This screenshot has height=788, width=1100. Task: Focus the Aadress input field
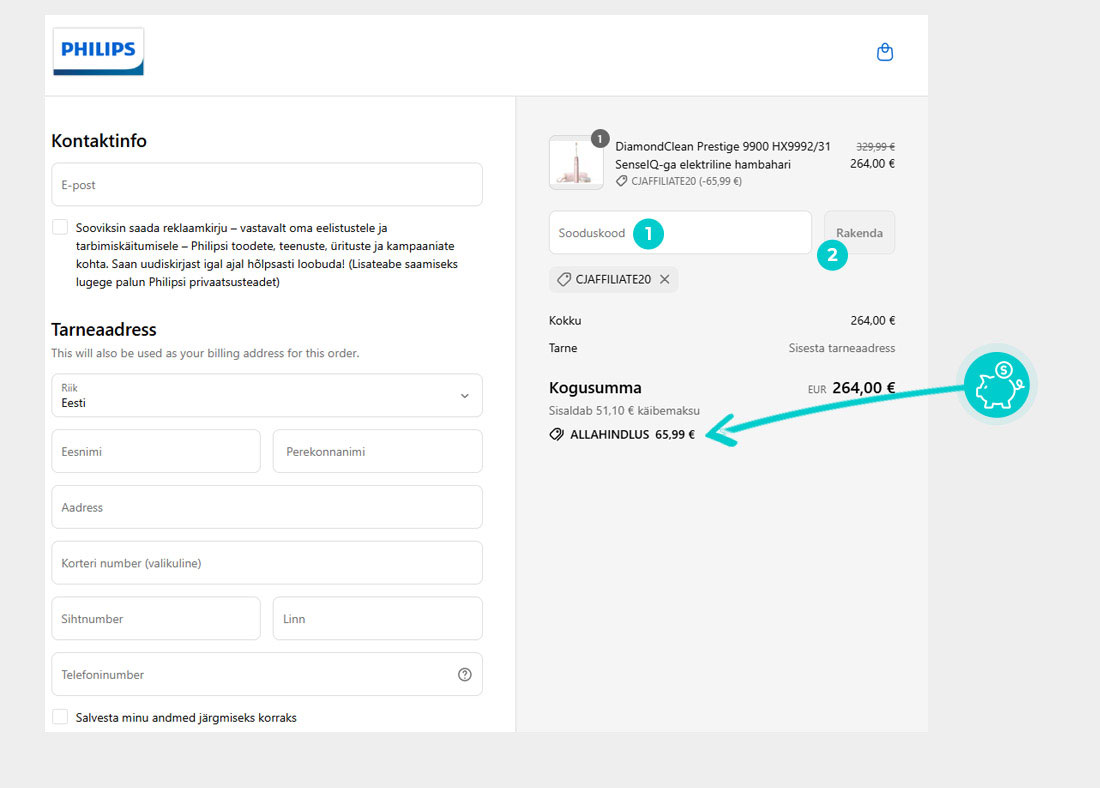point(266,508)
